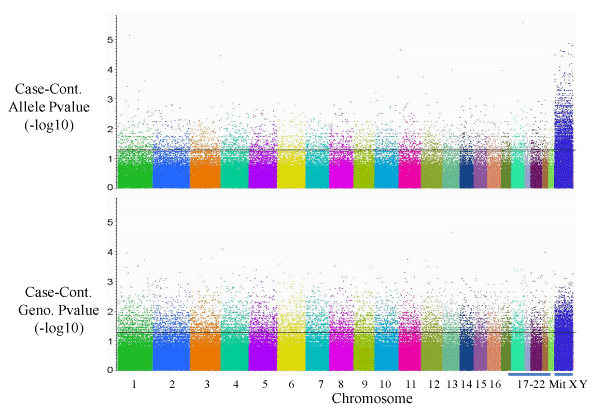
Task: Click the 'X' chromosome label
Action: tap(572, 384)
